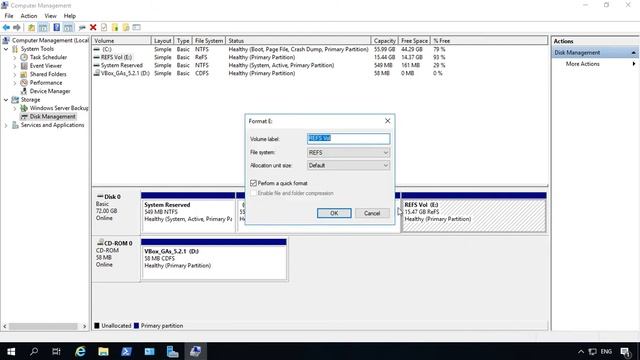Open Windows Start button
The image size is (640, 360).
click(11, 351)
